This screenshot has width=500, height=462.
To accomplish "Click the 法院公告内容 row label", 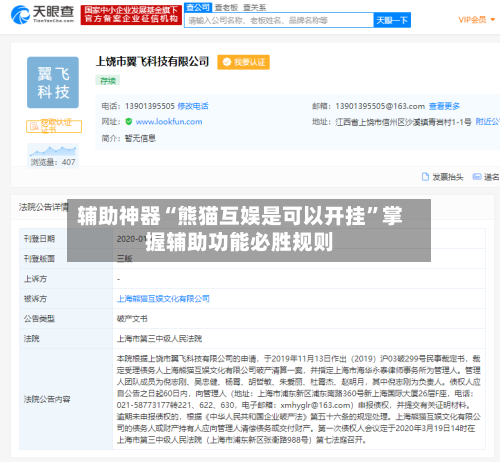I will pos(47,399).
